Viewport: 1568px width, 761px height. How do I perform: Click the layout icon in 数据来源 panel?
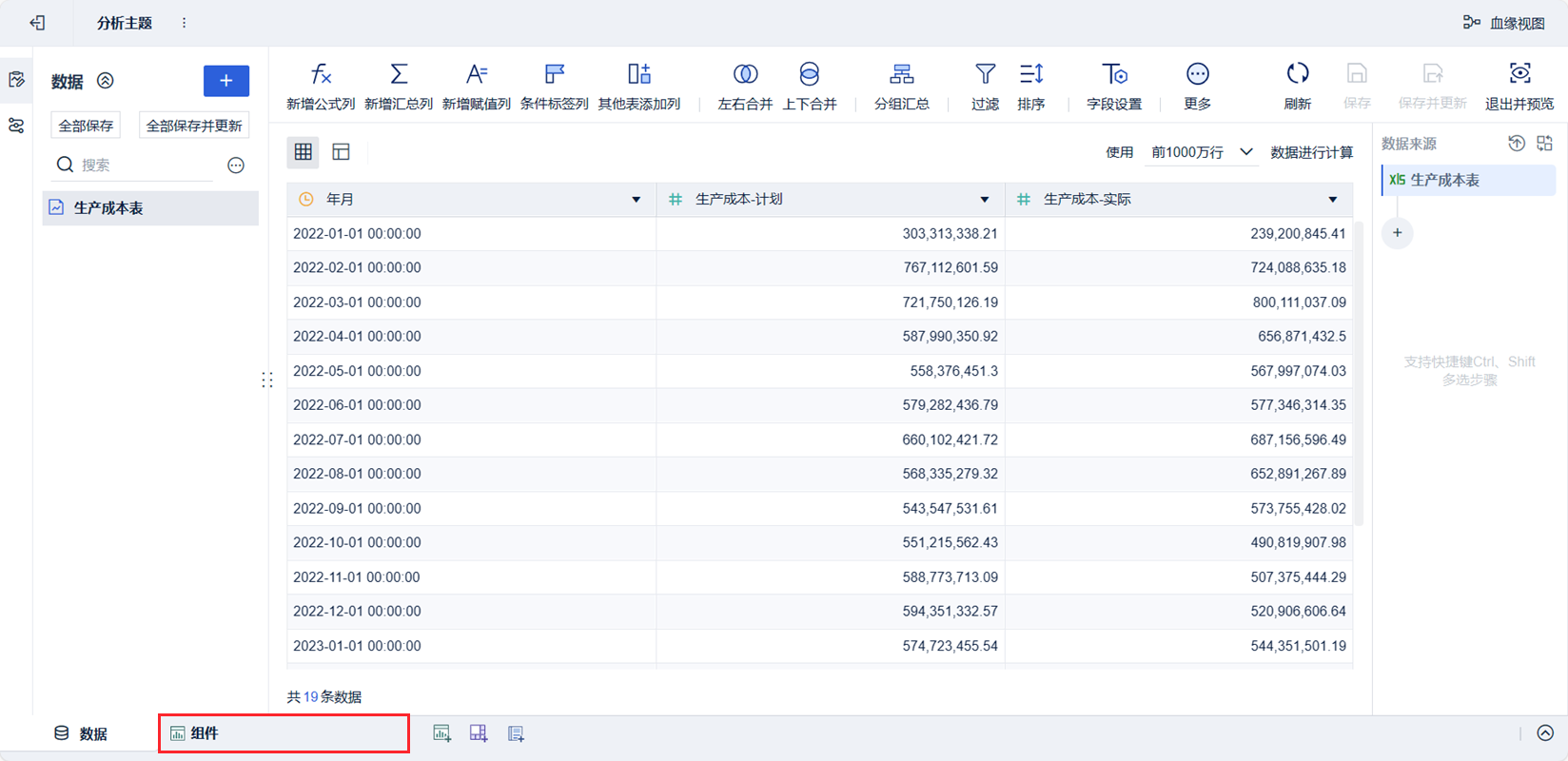(1544, 144)
